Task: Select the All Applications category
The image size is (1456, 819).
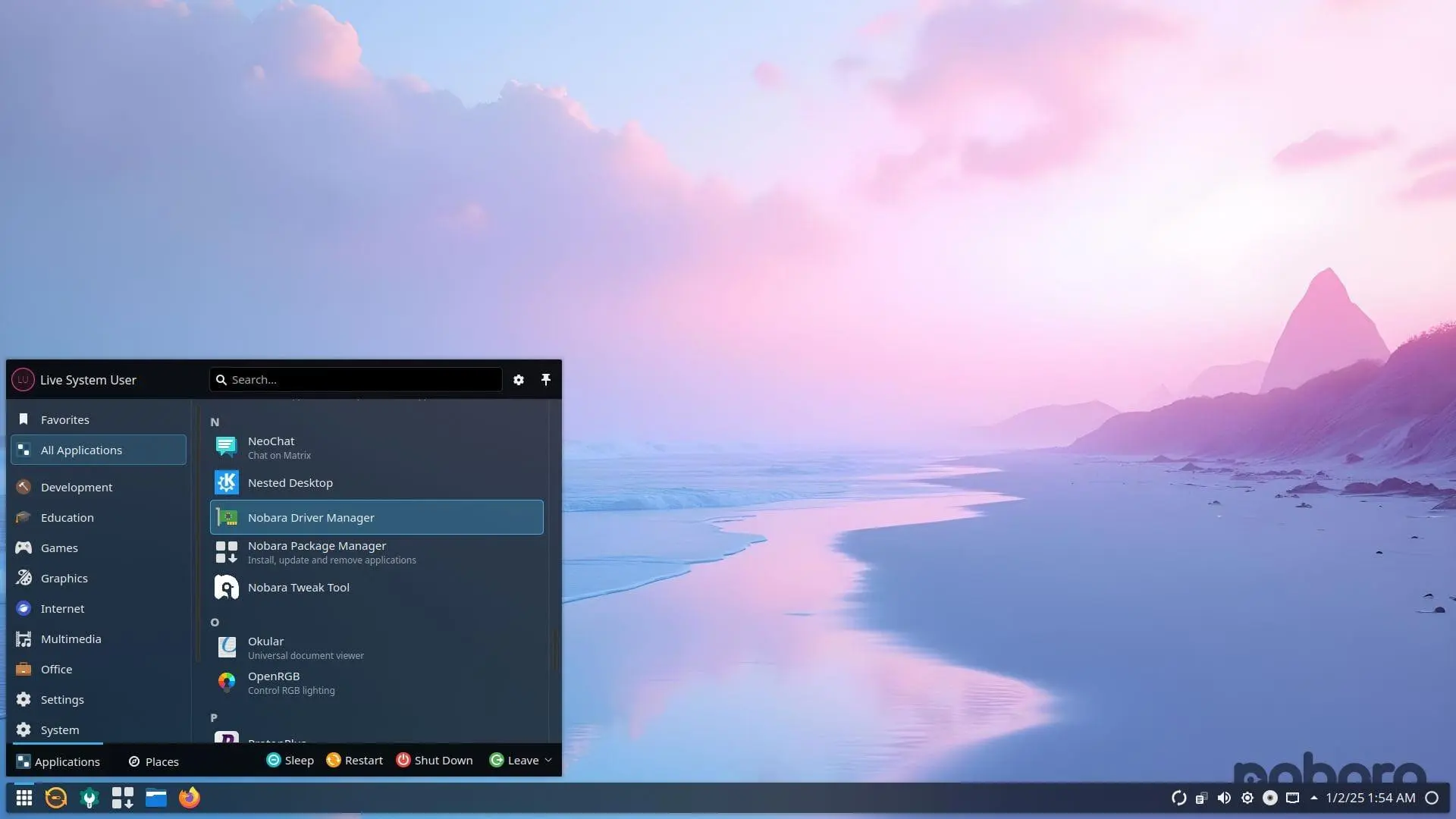Action: [x=99, y=450]
